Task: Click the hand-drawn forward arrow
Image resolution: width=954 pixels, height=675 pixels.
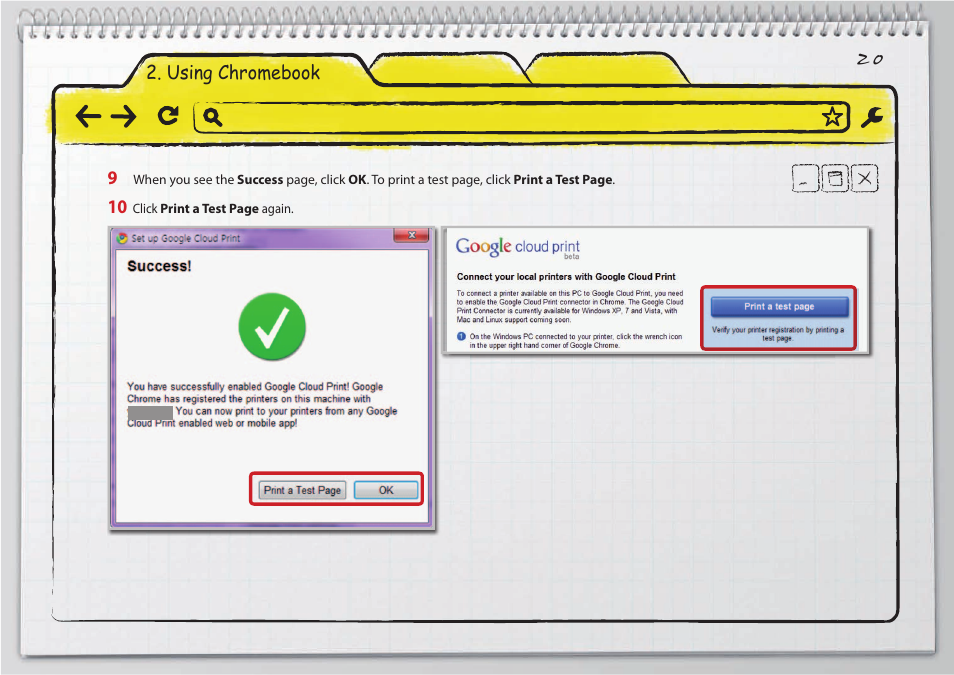Action: [x=124, y=116]
